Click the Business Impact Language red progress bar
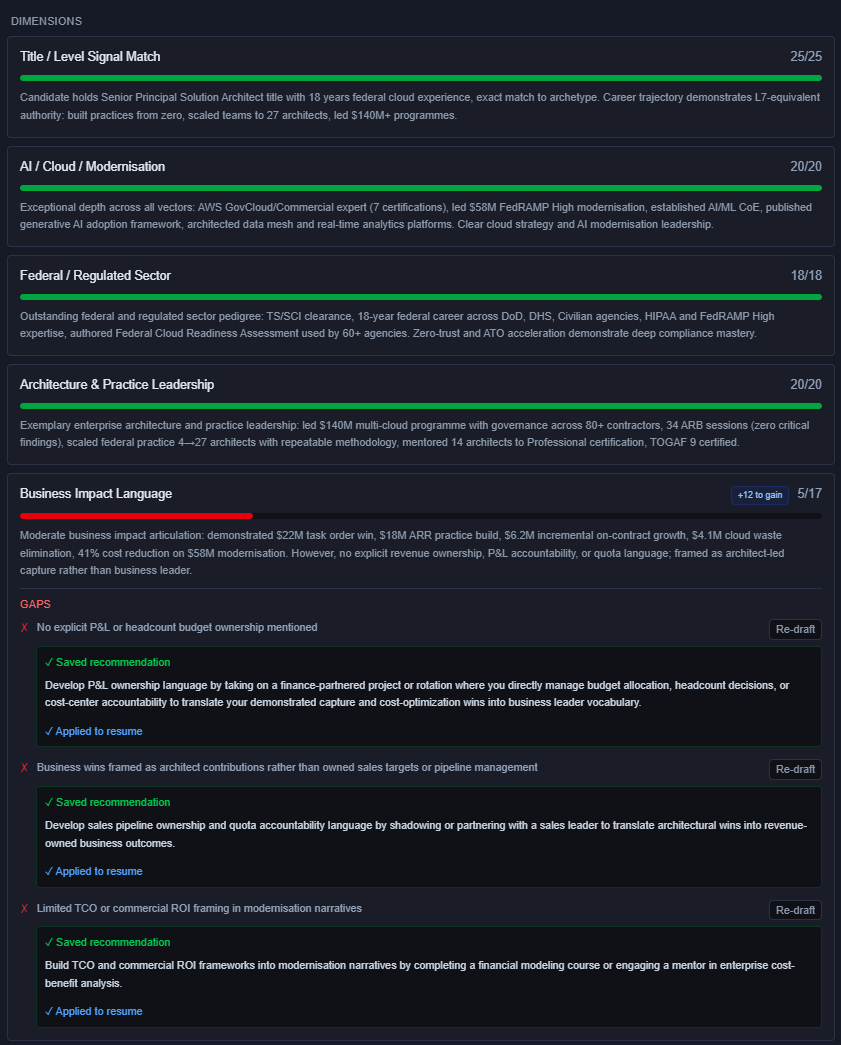The width and height of the screenshot is (841, 1045). (x=137, y=516)
